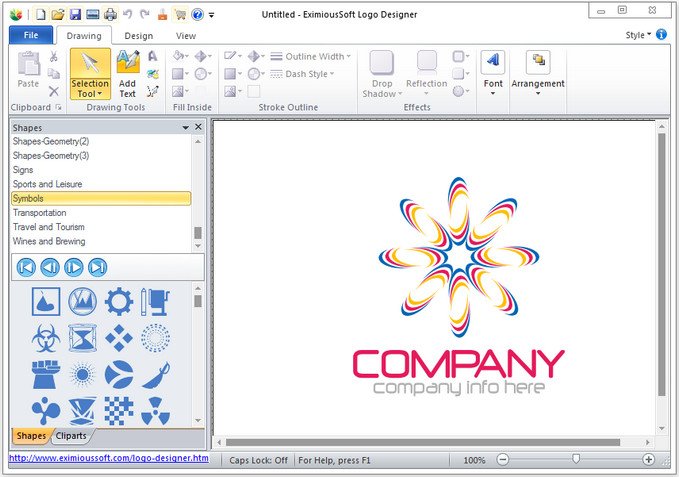679x477 pixels.
Task: Click the Cut scissors icon
Action: pos(53,56)
